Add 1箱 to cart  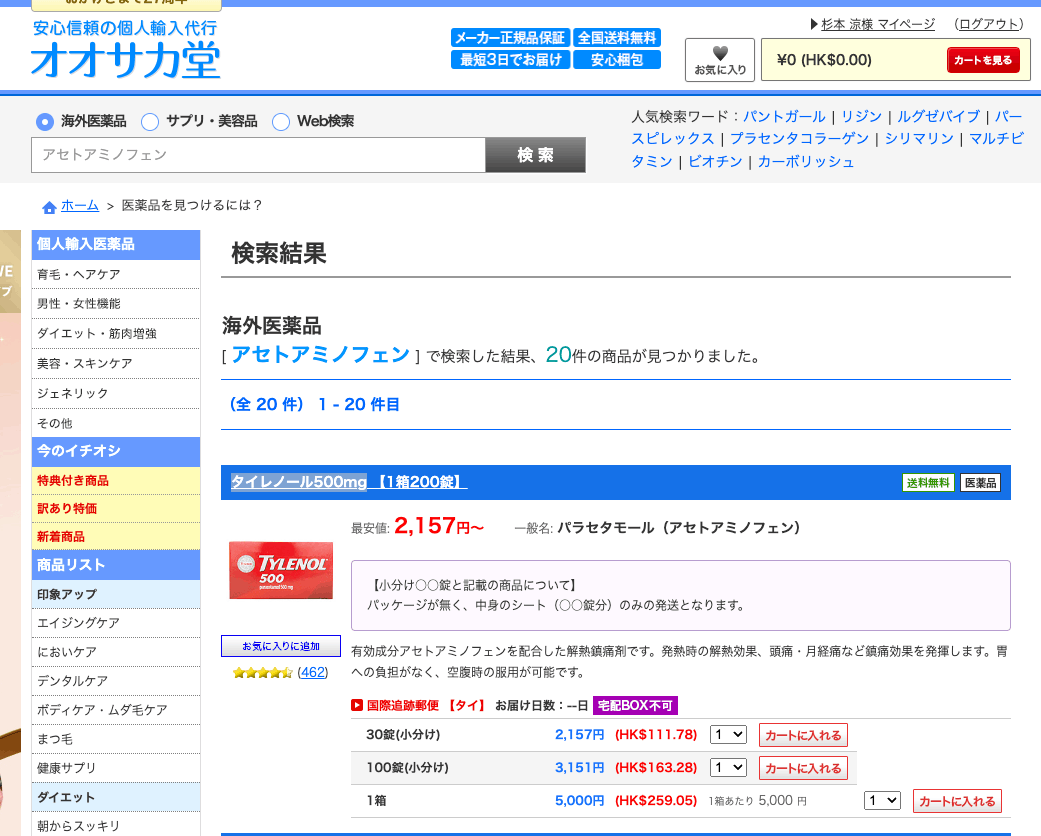(x=957, y=801)
